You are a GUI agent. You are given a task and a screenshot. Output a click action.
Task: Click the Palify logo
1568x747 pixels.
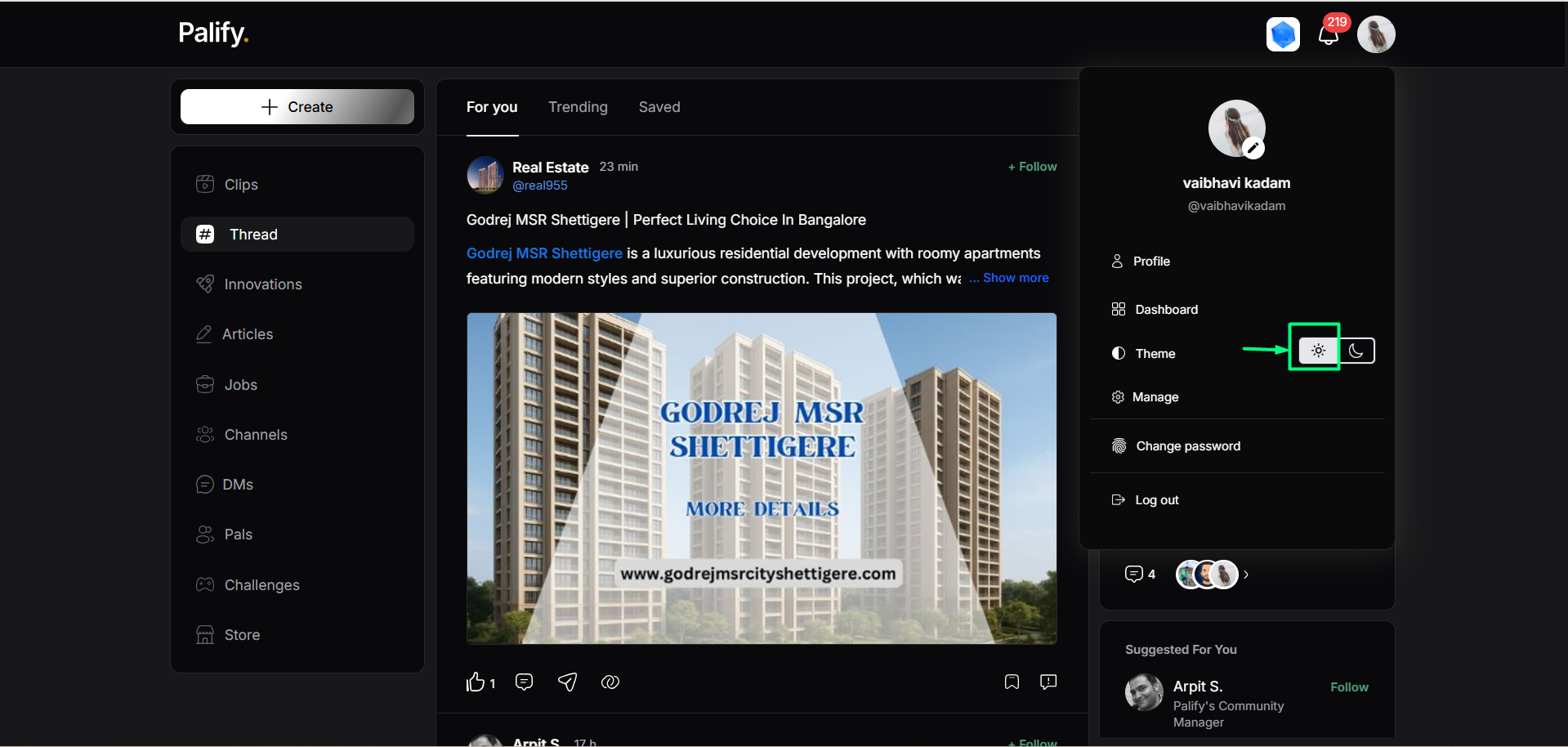(x=213, y=34)
